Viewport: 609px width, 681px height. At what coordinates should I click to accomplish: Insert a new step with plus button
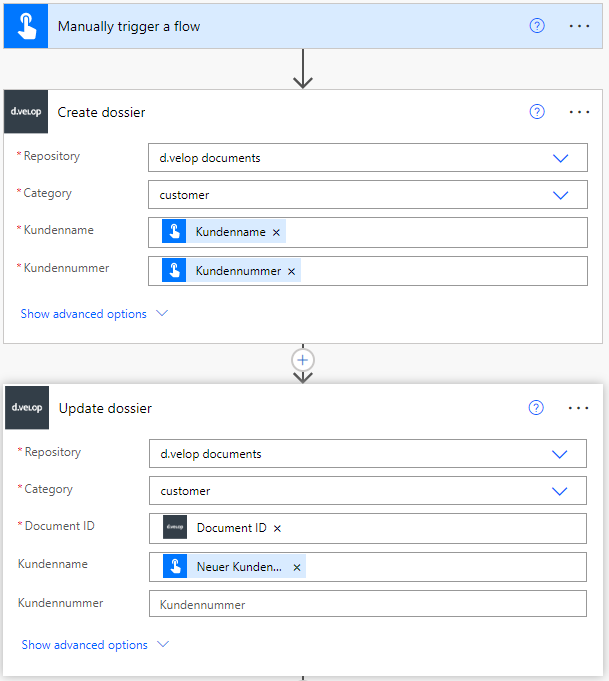point(303,359)
